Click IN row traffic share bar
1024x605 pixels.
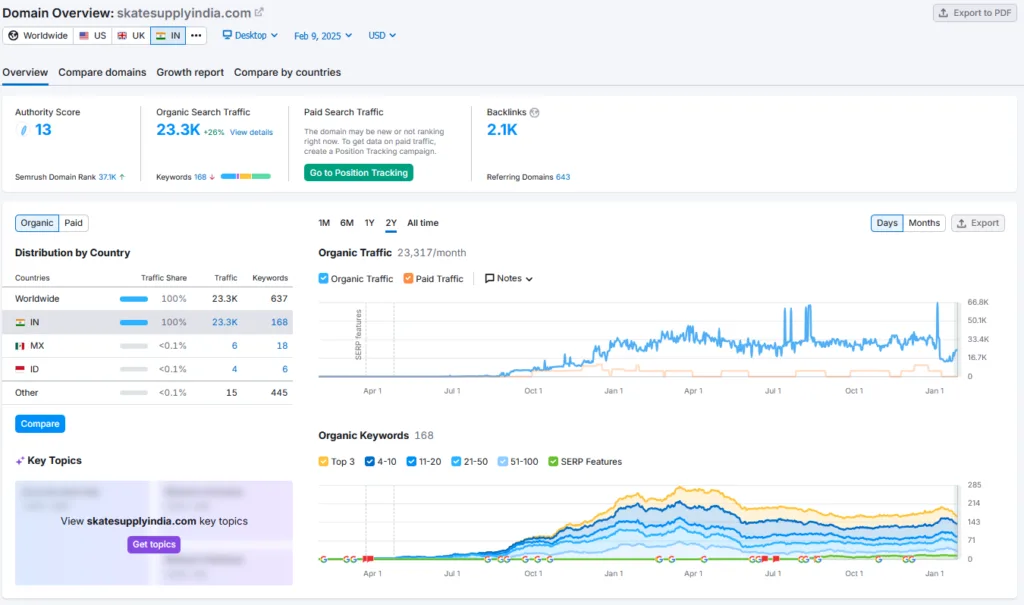[x=134, y=322]
